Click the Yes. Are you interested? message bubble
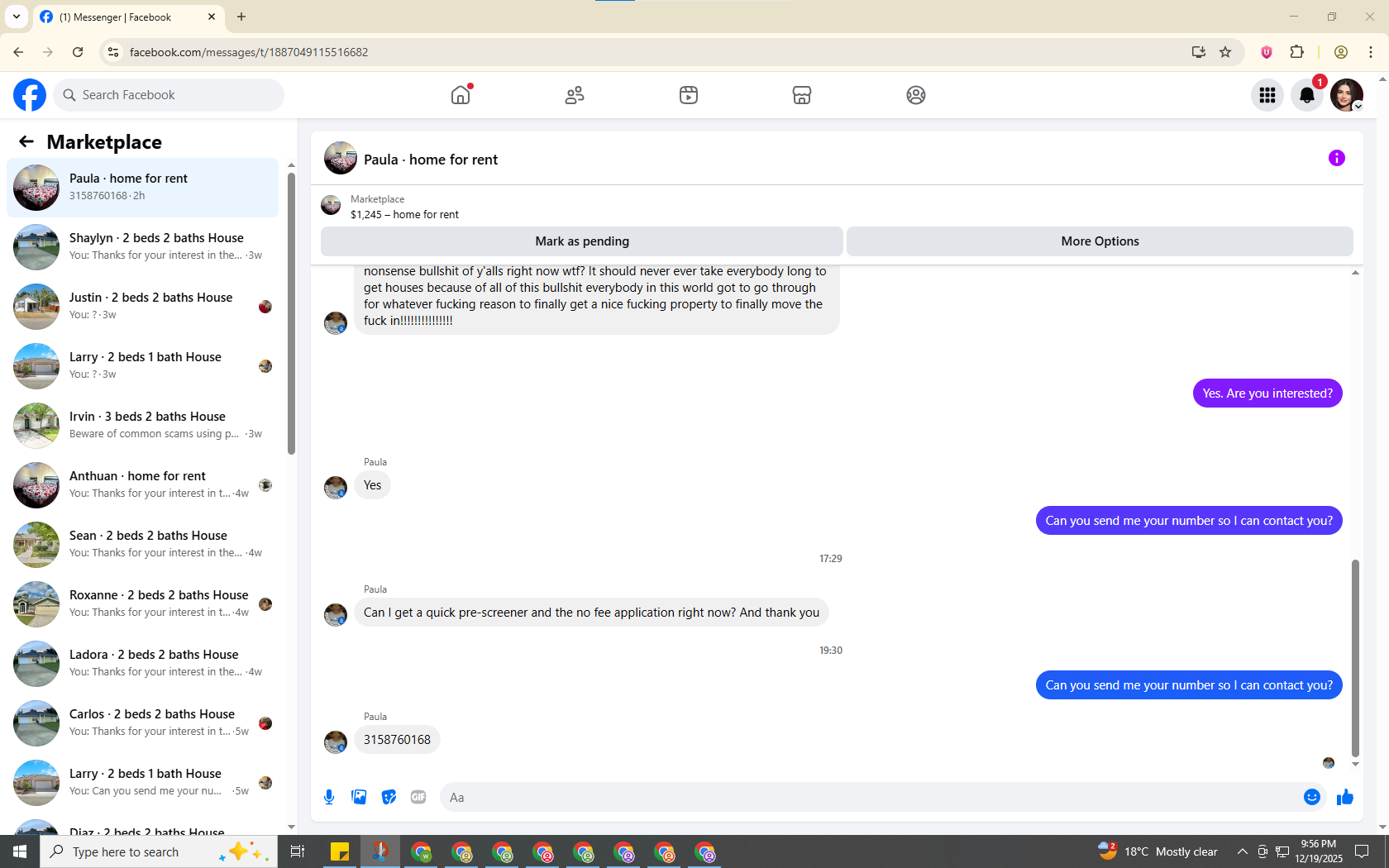1389x868 pixels. pyautogui.click(x=1267, y=393)
